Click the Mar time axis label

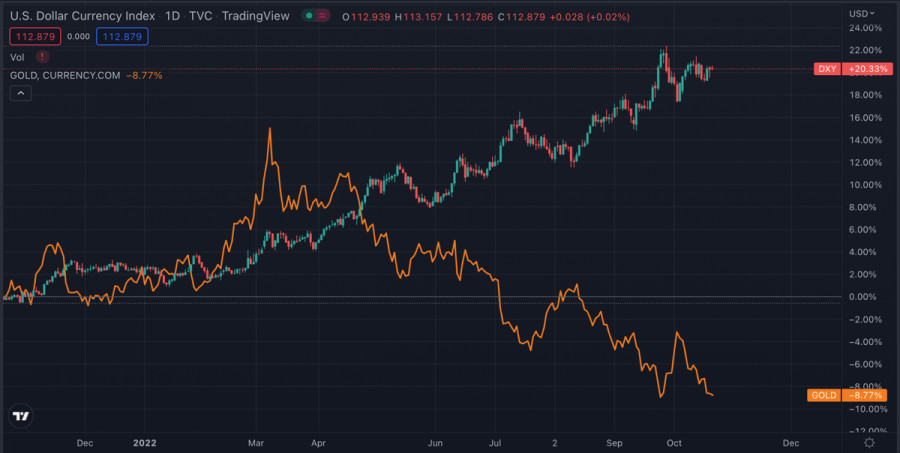coord(257,441)
